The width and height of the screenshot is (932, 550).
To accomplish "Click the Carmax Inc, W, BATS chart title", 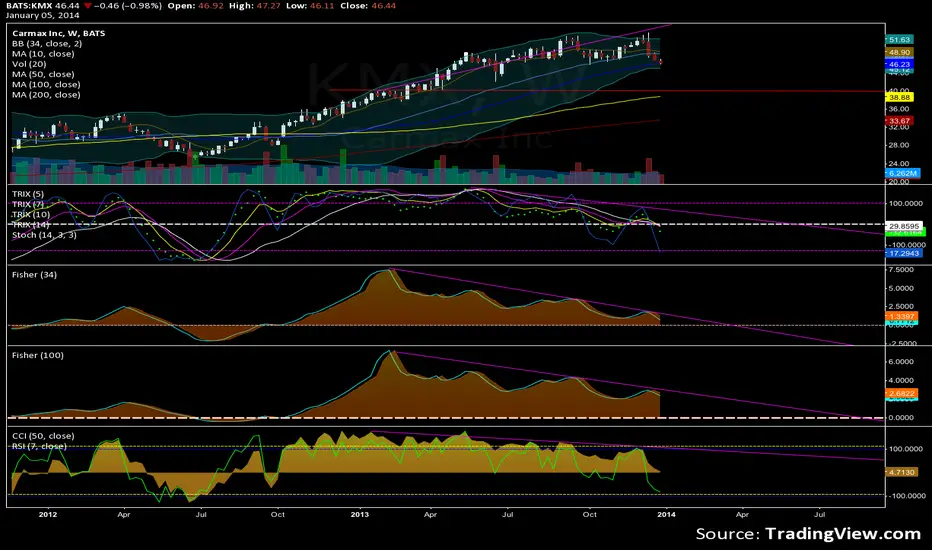I will click(x=58, y=33).
